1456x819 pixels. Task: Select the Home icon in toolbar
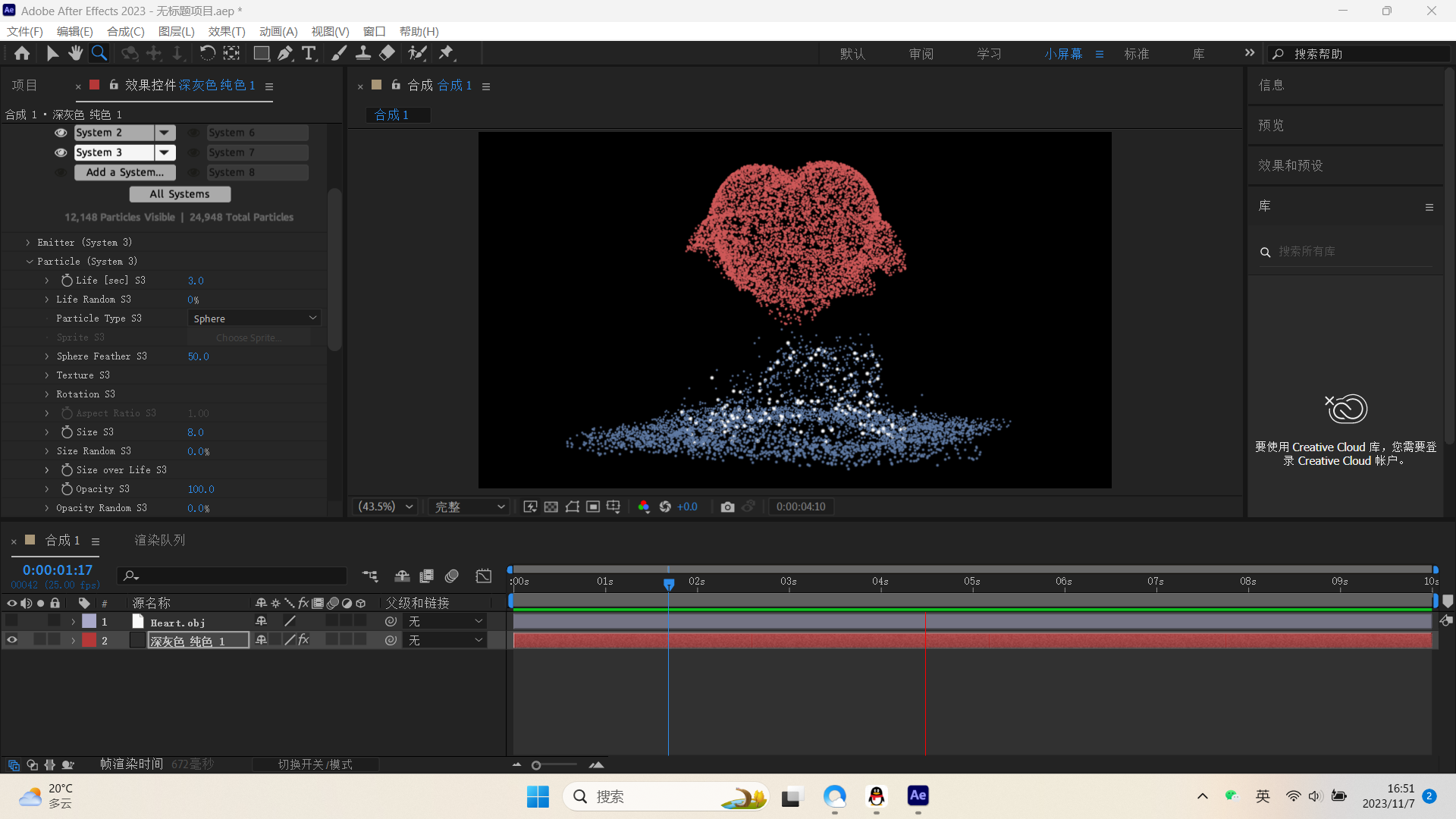point(22,53)
